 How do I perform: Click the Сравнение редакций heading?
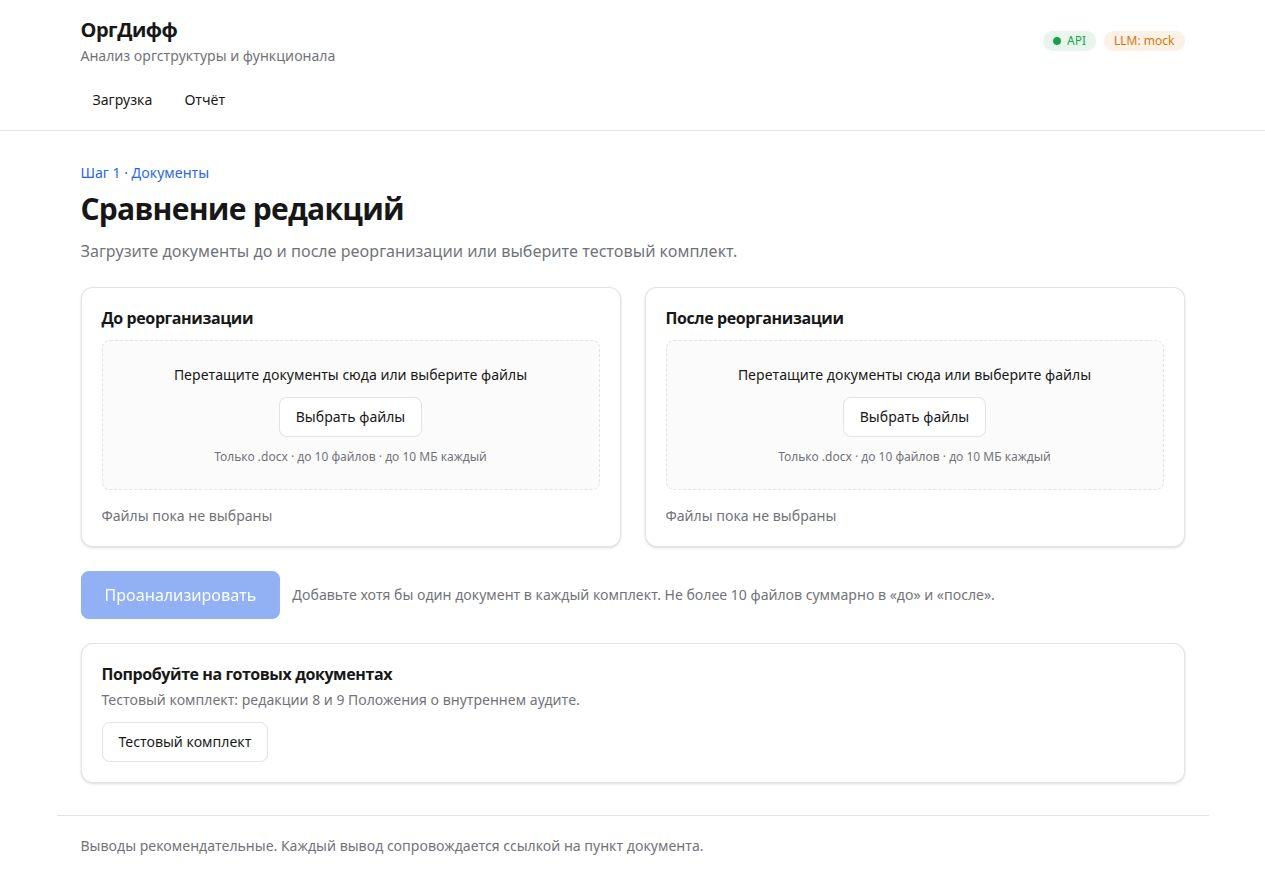pos(242,211)
